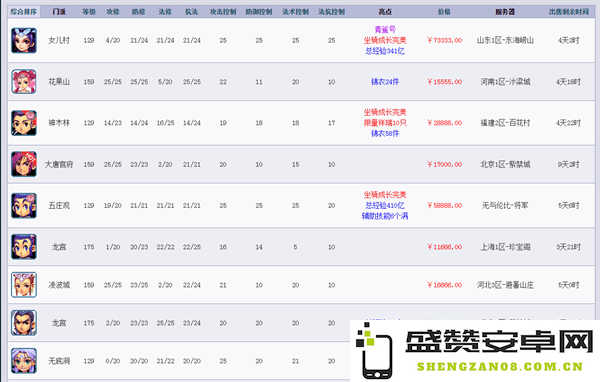
Task: Click 辅助技能6个满 highlight
Action: coord(385,216)
